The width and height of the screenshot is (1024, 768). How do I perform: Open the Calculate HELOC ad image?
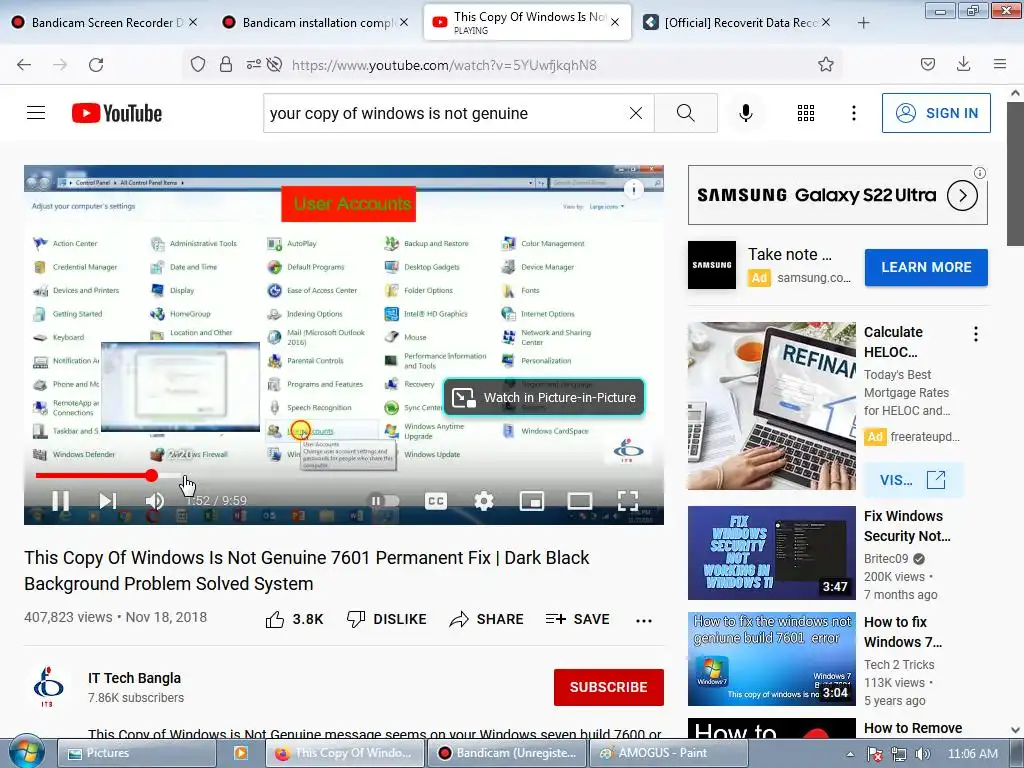point(771,406)
